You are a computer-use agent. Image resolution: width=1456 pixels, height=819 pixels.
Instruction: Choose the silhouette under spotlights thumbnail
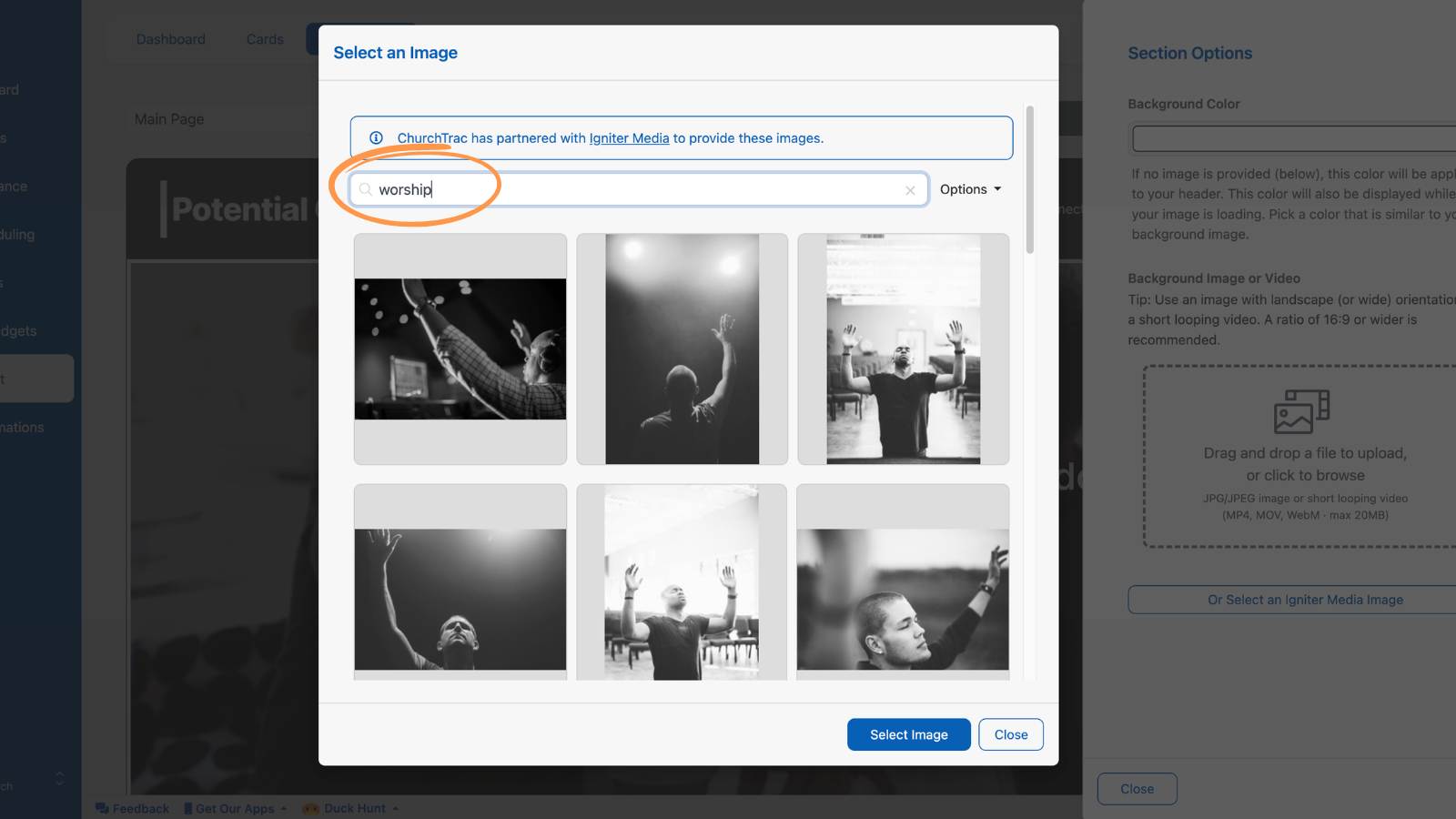(x=682, y=349)
